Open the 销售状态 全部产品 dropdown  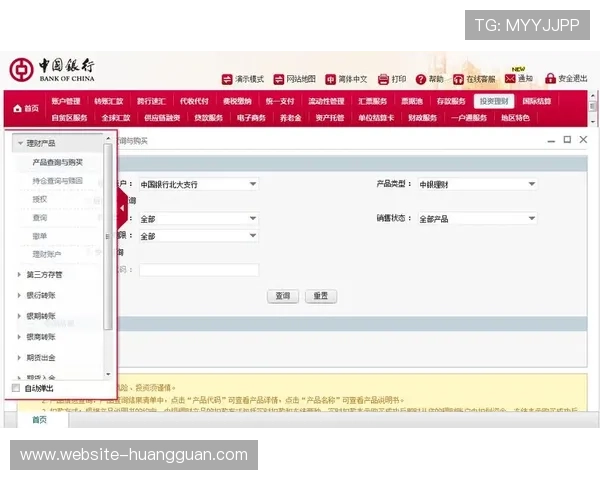pyautogui.click(x=477, y=219)
